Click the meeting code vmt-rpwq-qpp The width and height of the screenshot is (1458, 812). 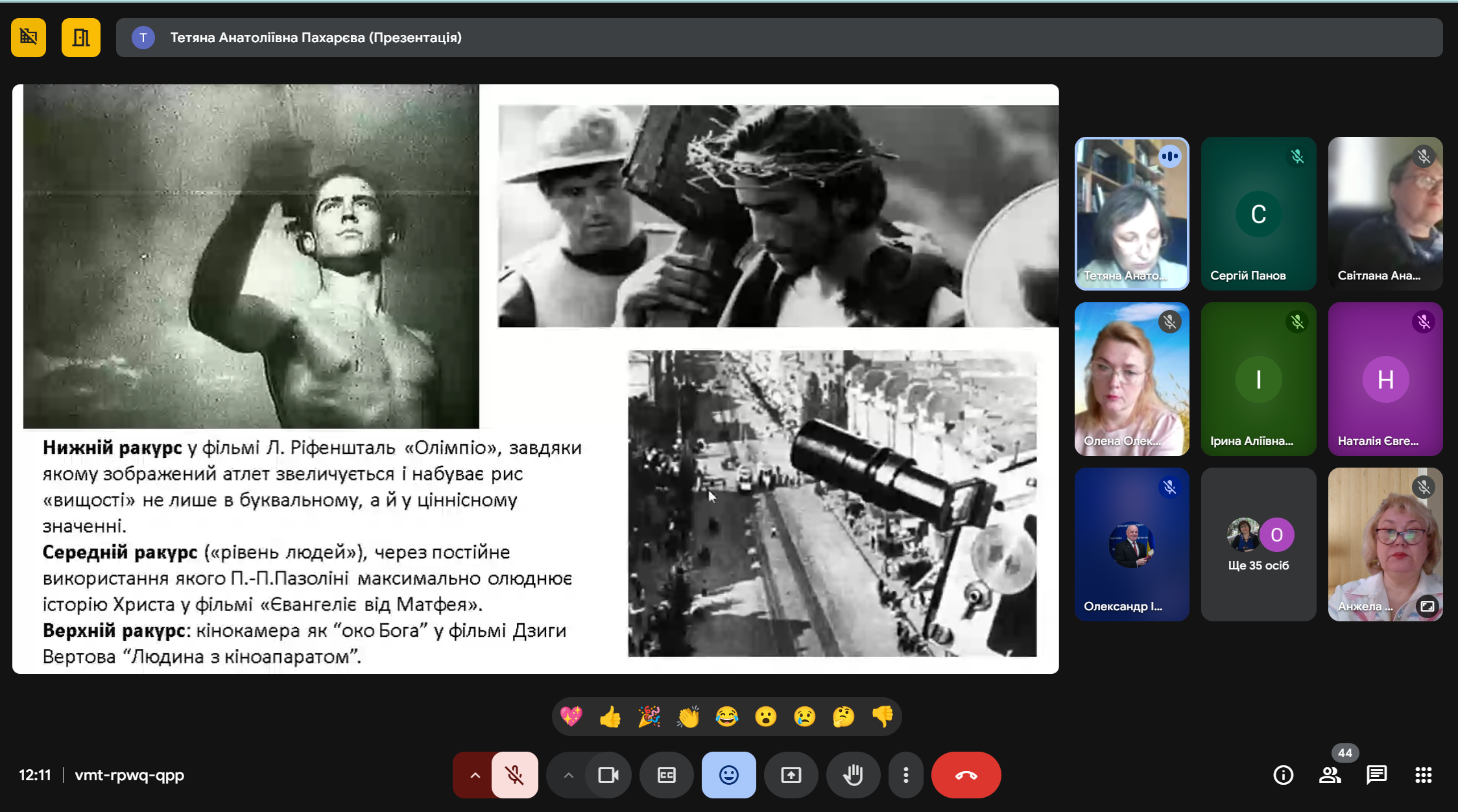(x=130, y=775)
